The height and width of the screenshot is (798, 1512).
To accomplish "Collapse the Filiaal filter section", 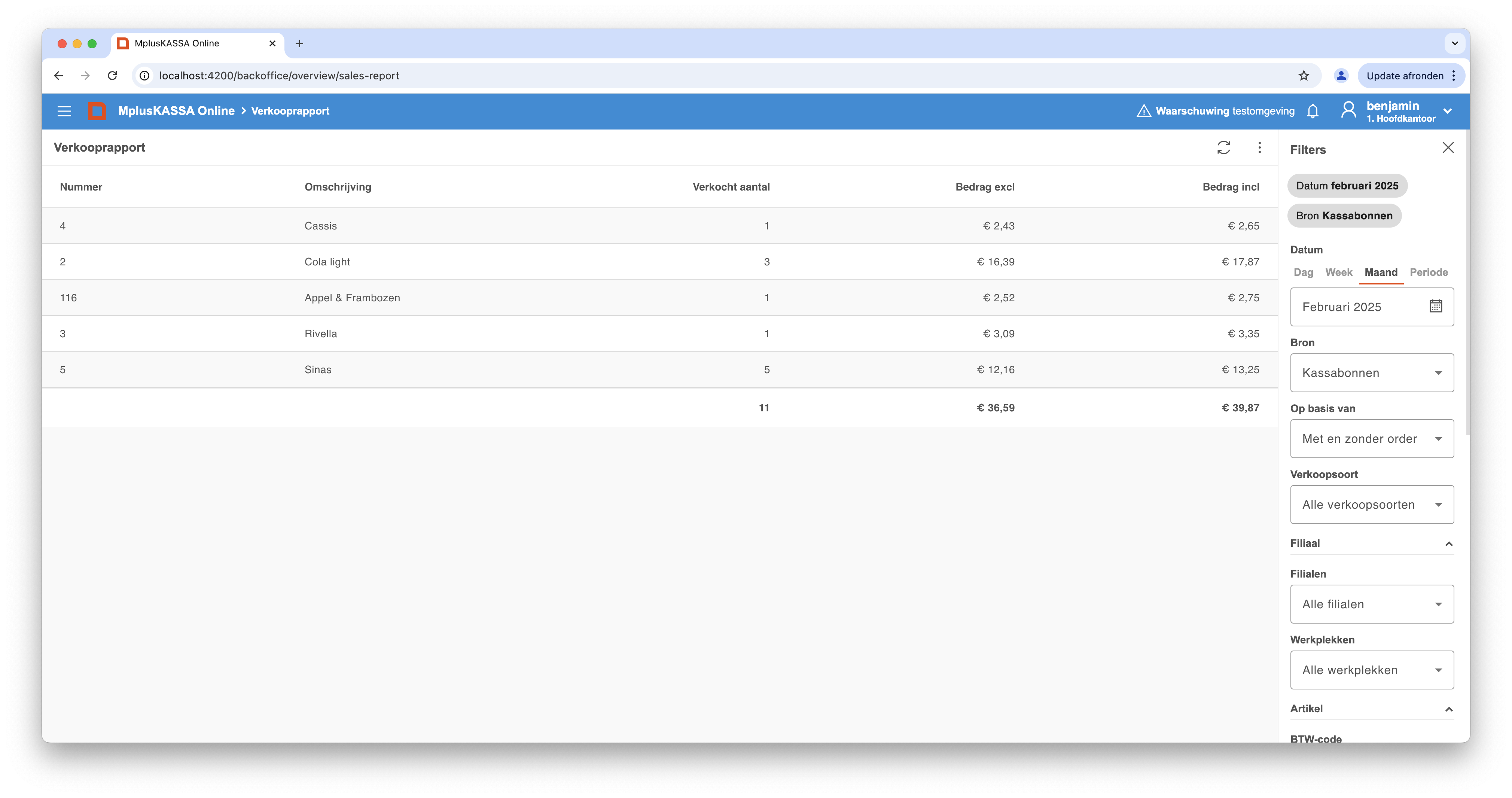I will coord(1449,544).
